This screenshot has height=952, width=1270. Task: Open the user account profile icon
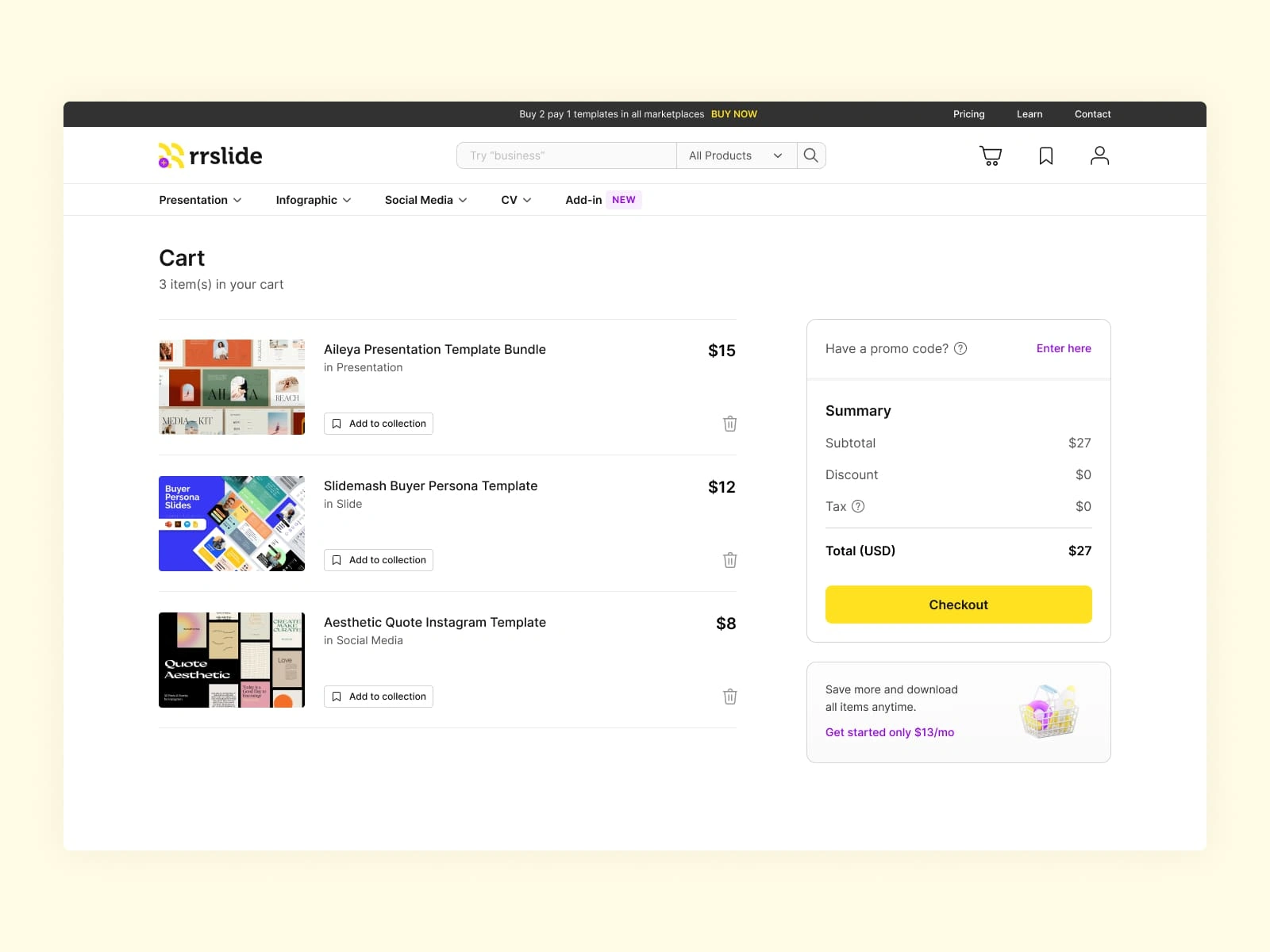[1099, 155]
